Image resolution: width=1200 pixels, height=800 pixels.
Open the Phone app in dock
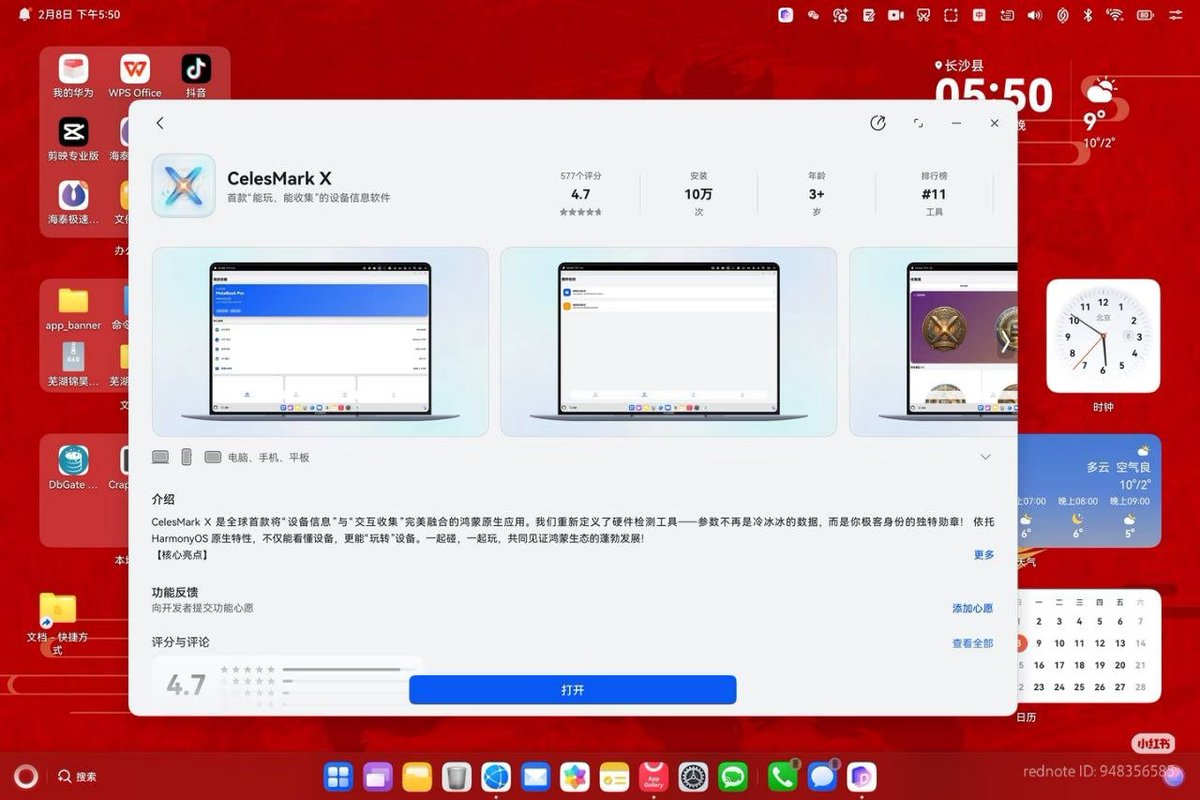[x=782, y=776]
